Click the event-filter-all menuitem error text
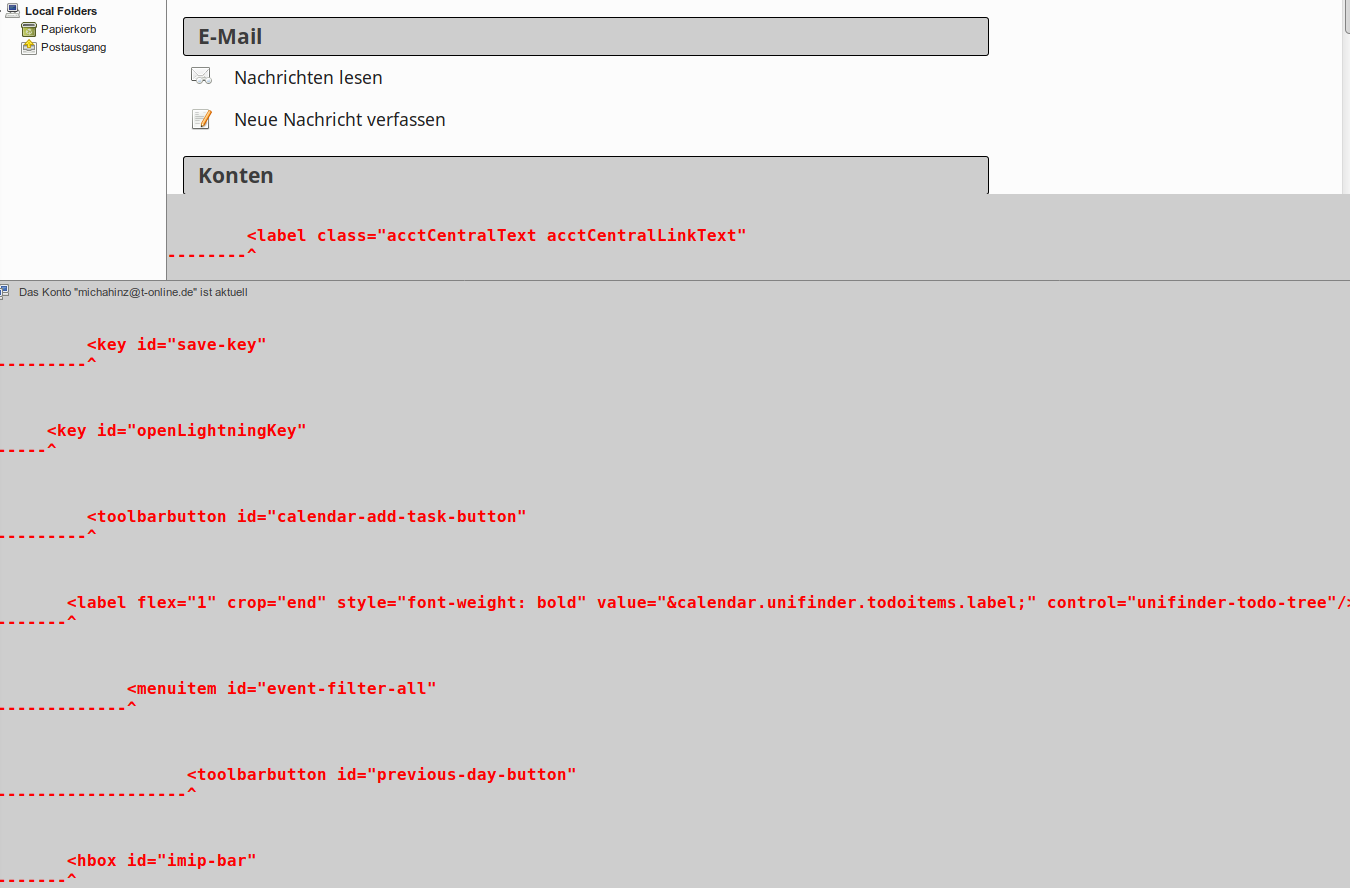This screenshot has height=888, width=1350. click(281, 689)
